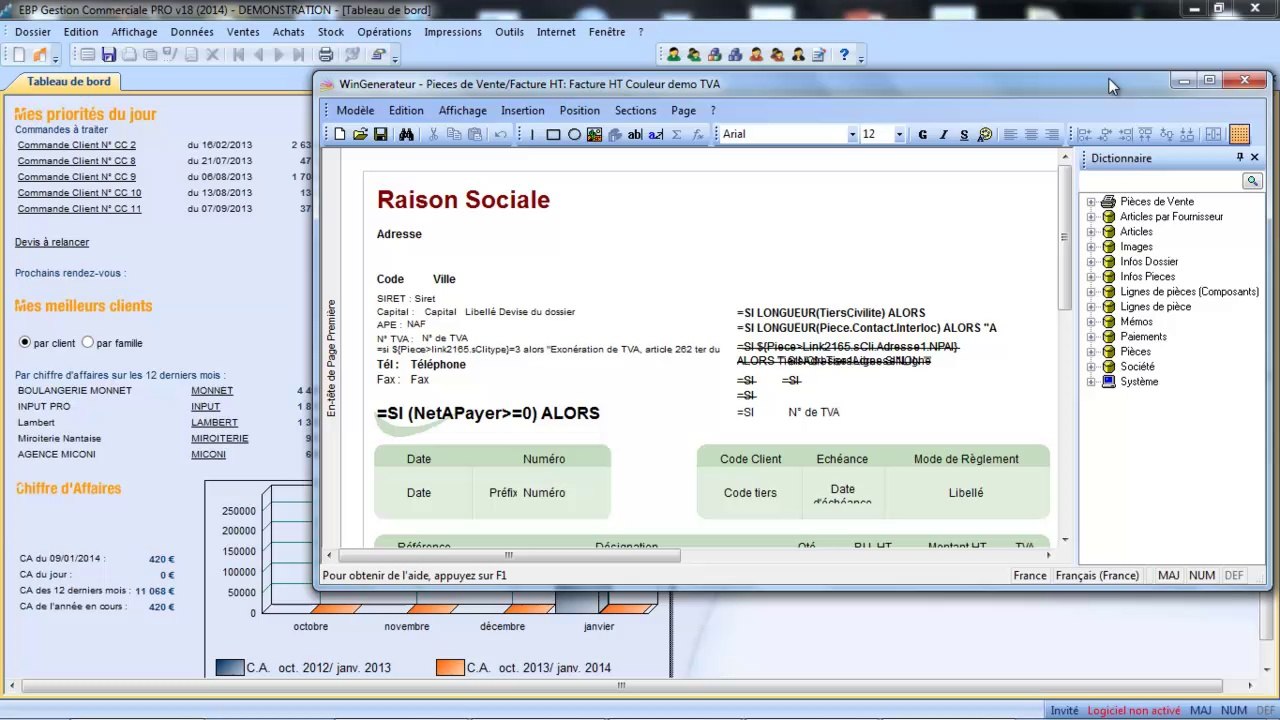Expand the Infos Dossier tree node
Viewport: 1280px width, 720px height.
[x=1091, y=262]
